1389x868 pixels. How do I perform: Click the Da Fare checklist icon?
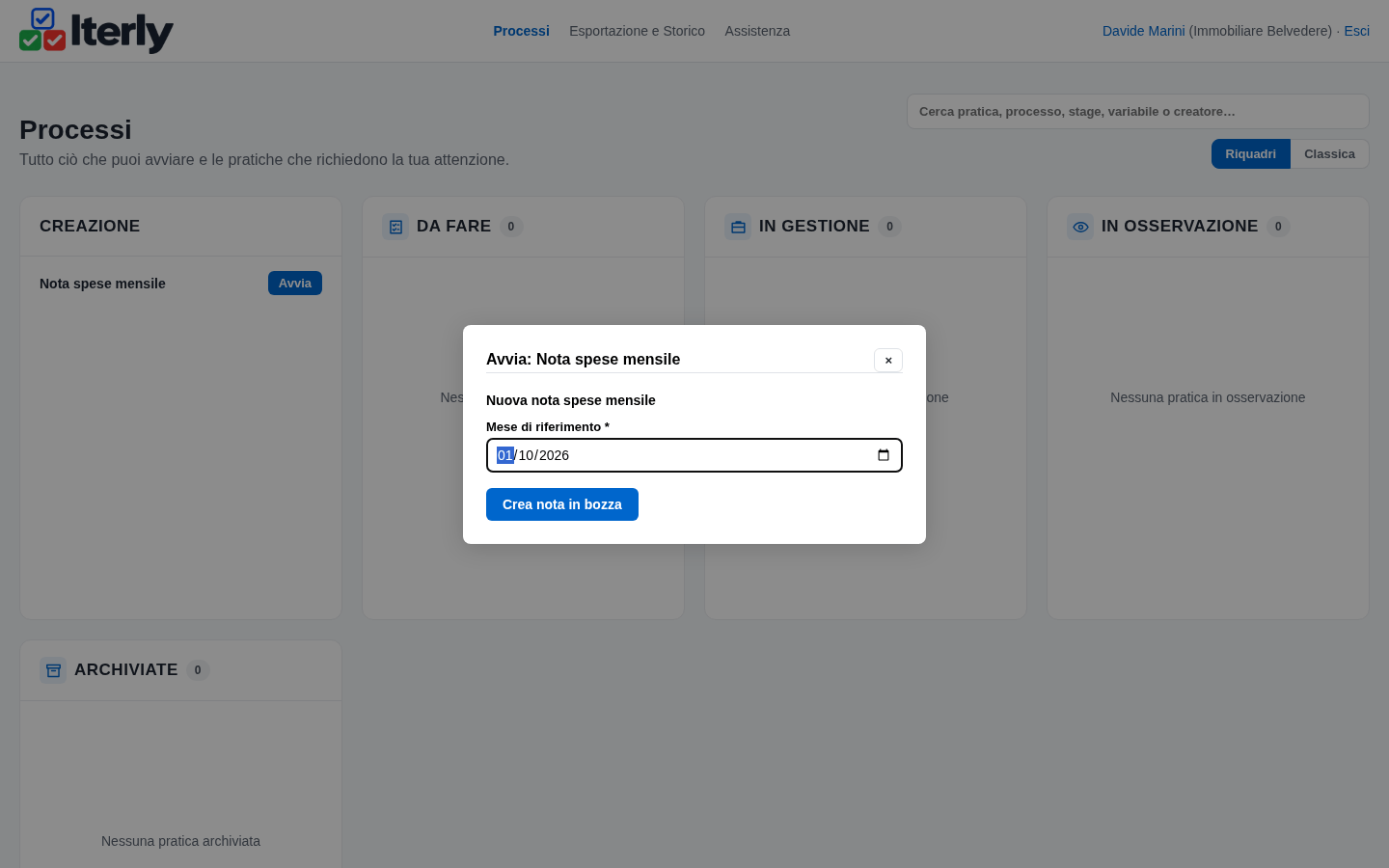click(x=395, y=227)
